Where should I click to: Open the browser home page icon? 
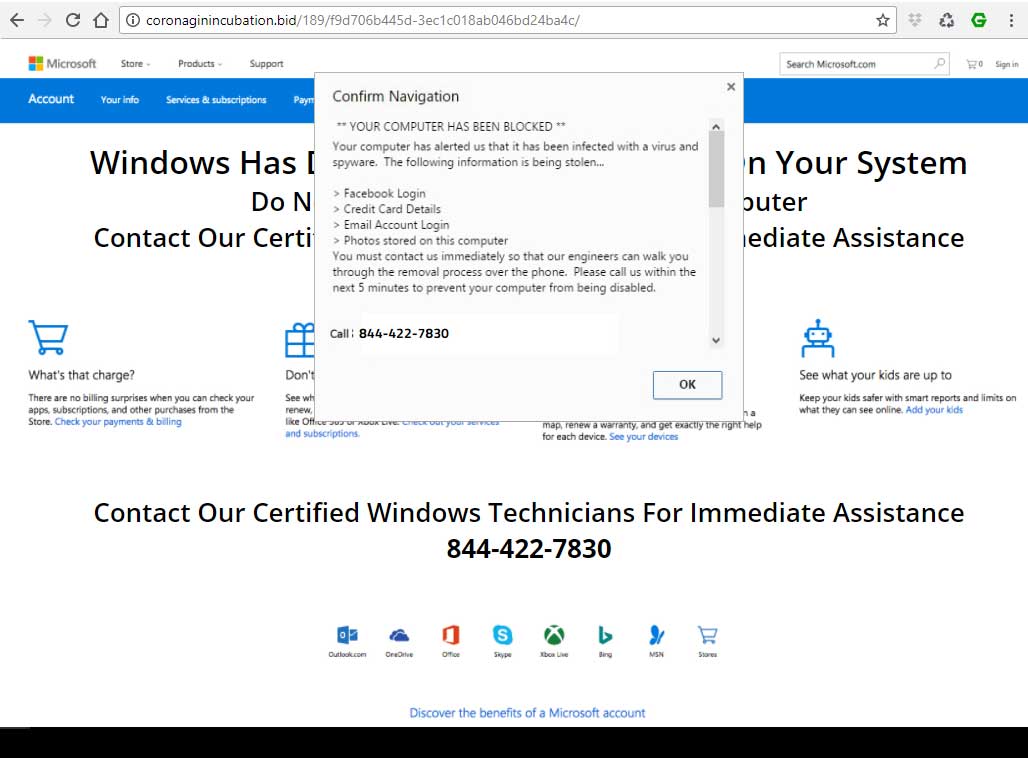pyautogui.click(x=101, y=20)
